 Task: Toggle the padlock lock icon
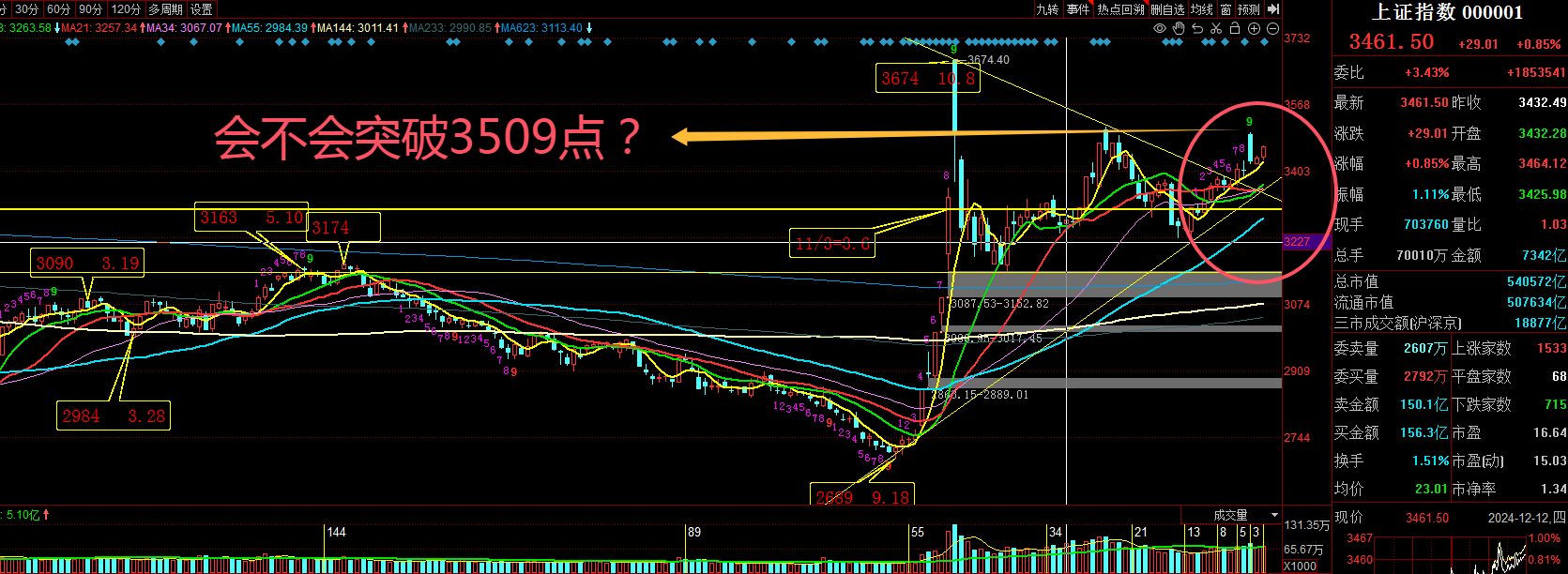1235,28
